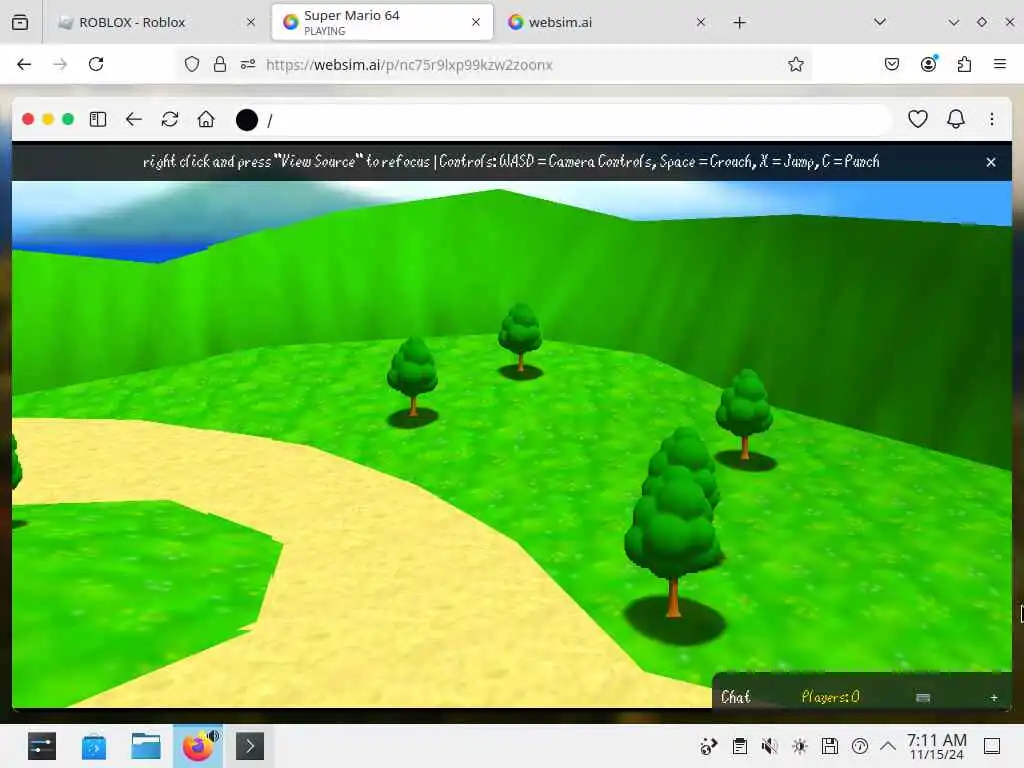Expand the list all tabs dropdown
The height and width of the screenshot is (768, 1024).
tap(880, 22)
